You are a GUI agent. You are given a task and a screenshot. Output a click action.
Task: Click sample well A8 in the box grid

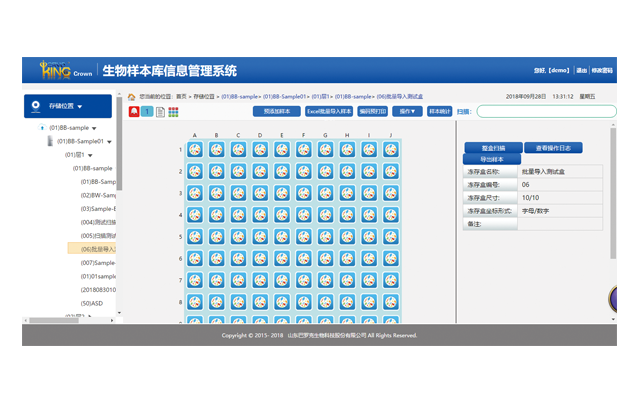pos(195,302)
